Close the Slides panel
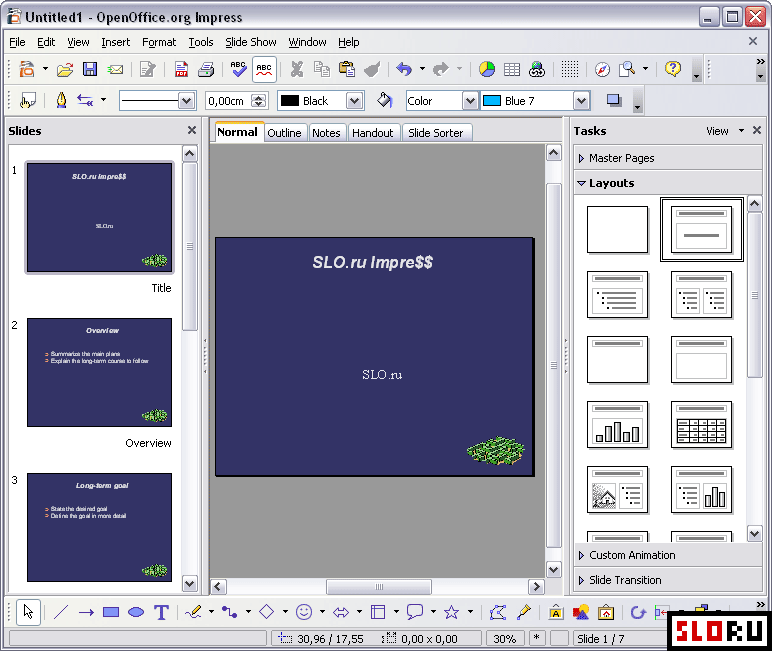 (x=192, y=130)
